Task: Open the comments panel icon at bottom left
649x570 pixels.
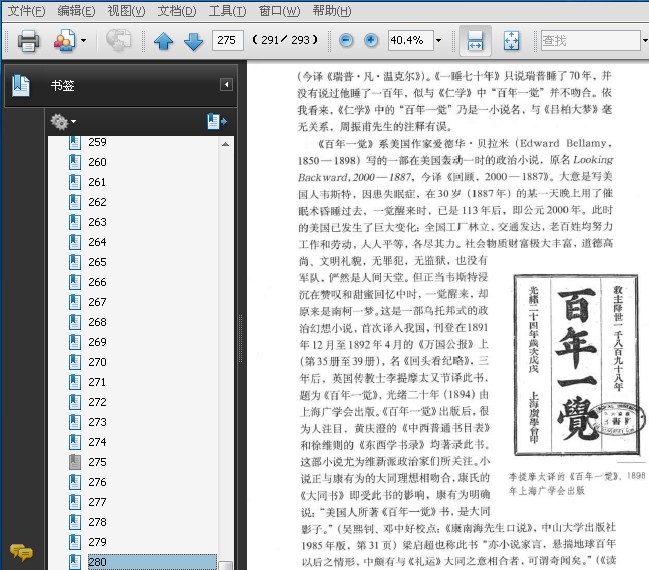Action: pyautogui.click(x=20, y=552)
